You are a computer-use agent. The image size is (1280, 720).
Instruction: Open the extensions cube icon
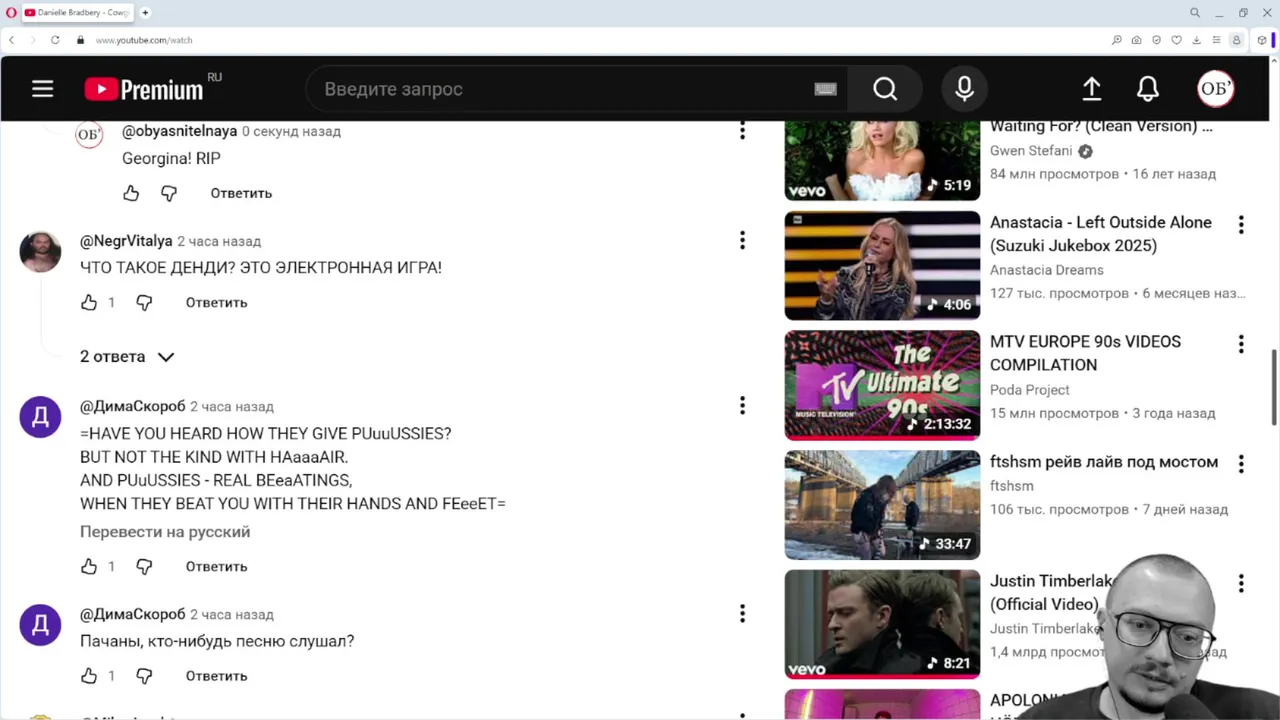coord(1261,40)
